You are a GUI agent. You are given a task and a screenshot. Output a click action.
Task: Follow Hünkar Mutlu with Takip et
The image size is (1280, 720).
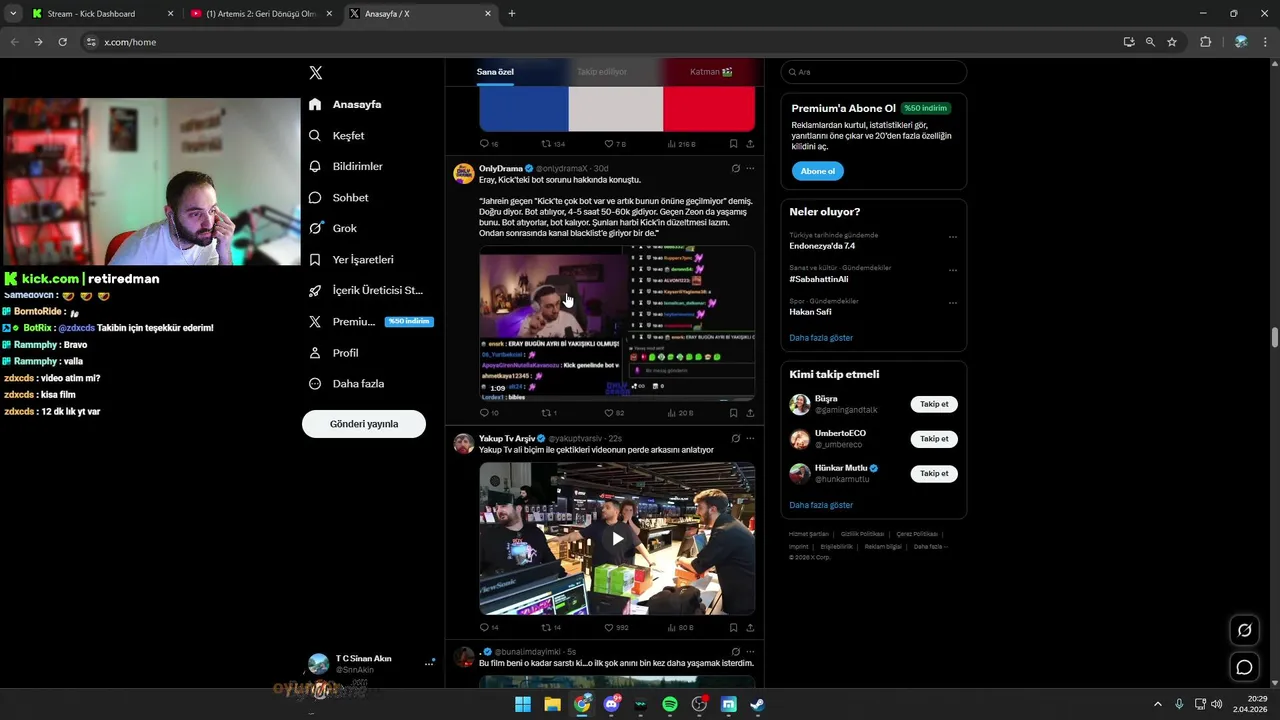tap(934, 474)
